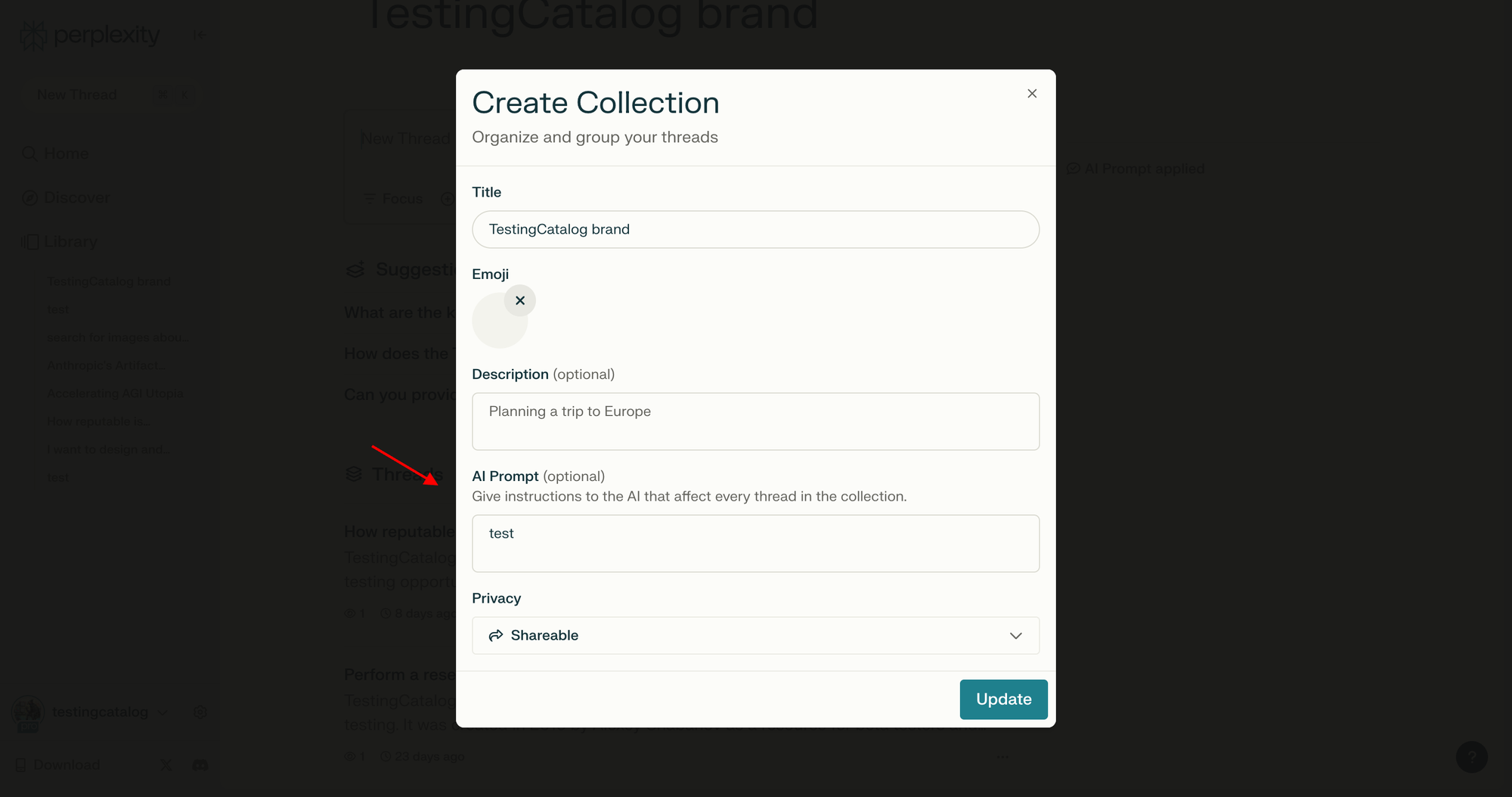Open the Accelerating AGI Utopia thread
The image size is (1512, 797).
coord(115,393)
